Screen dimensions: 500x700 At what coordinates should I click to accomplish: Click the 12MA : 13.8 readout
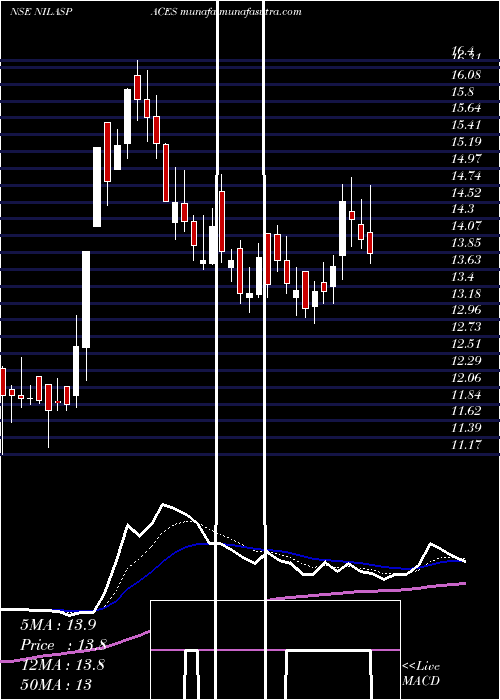coord(63,665)
